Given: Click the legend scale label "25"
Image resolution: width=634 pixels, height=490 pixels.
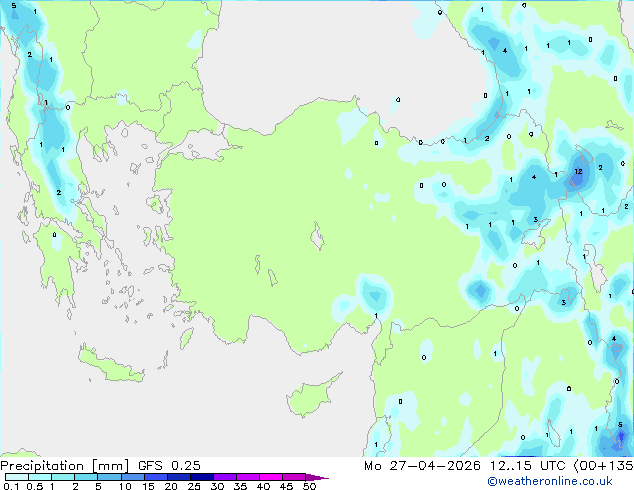Looking at the screenshot, I should [x=194, y=486].
